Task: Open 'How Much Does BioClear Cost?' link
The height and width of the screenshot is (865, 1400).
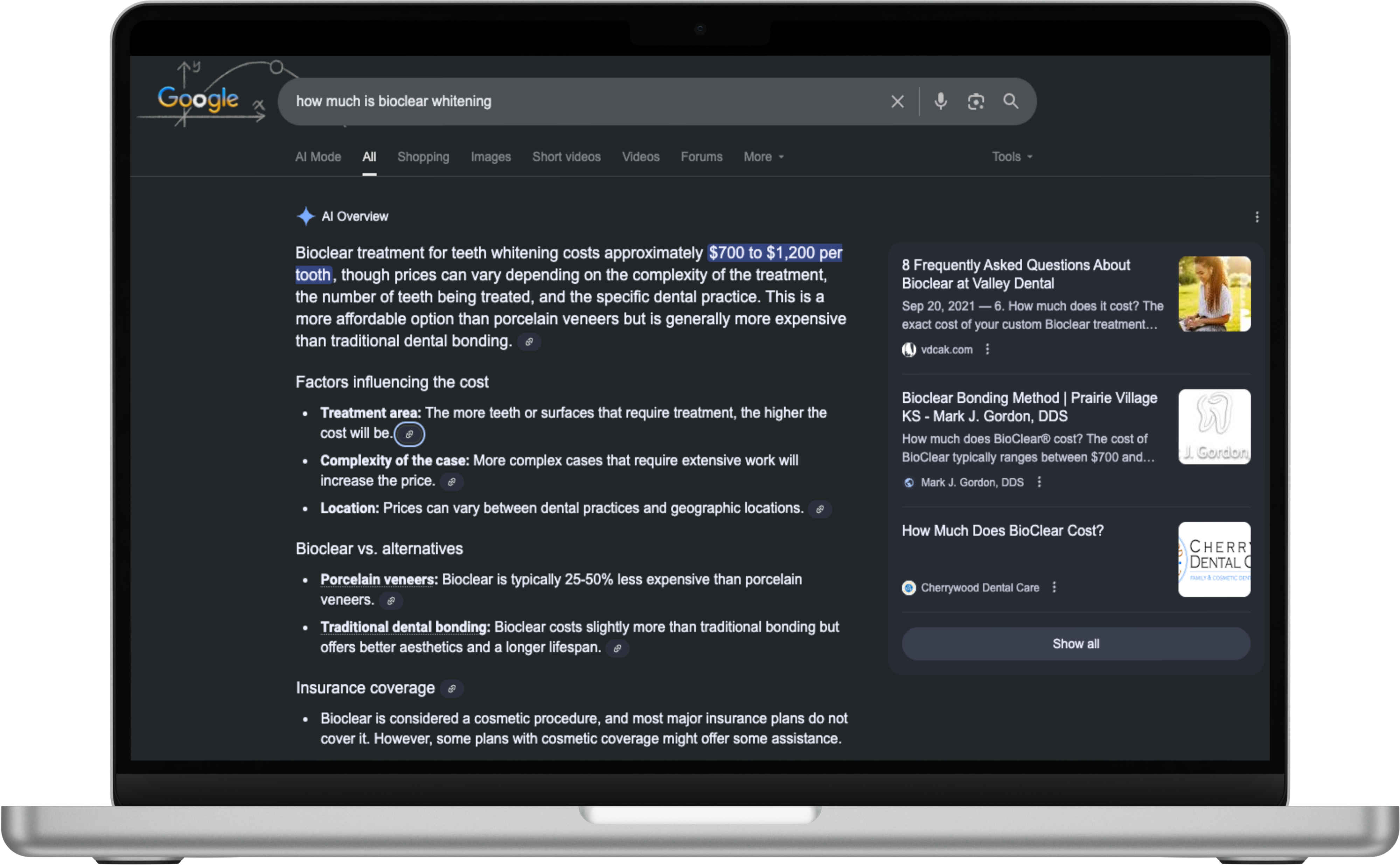Action: tap(1002, 531)
